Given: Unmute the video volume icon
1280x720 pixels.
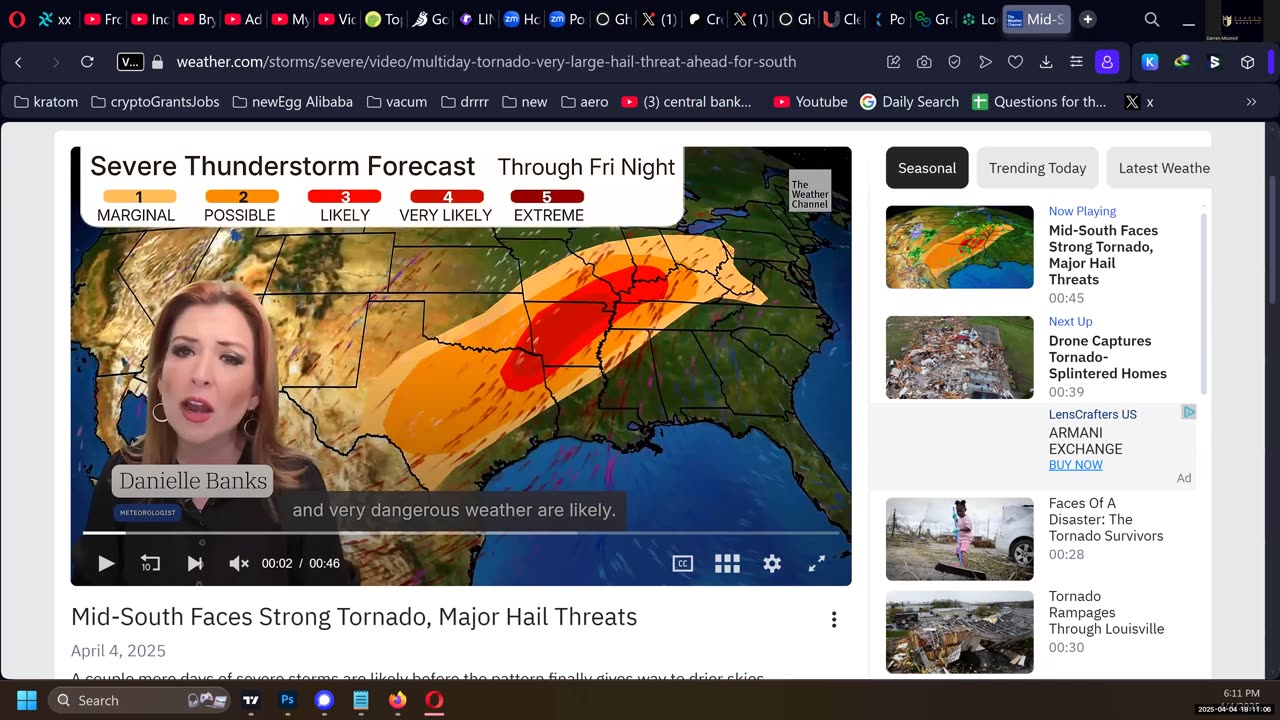Looking at the screenshot, I should point(239,563).
